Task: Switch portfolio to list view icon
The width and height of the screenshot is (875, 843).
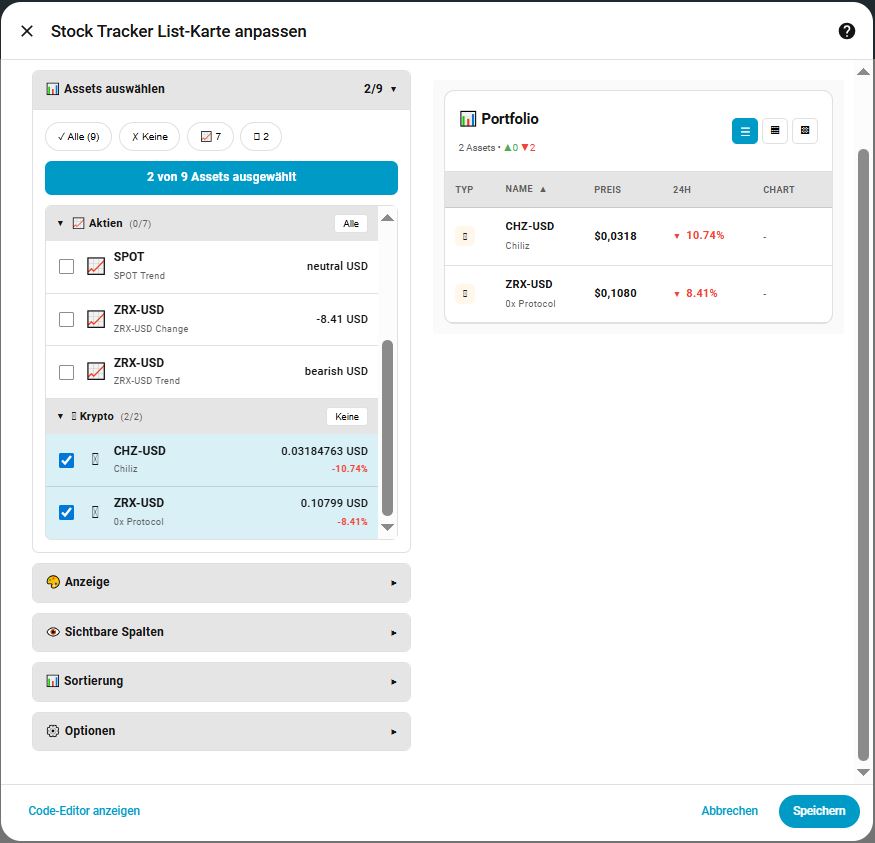Action: 744,131
